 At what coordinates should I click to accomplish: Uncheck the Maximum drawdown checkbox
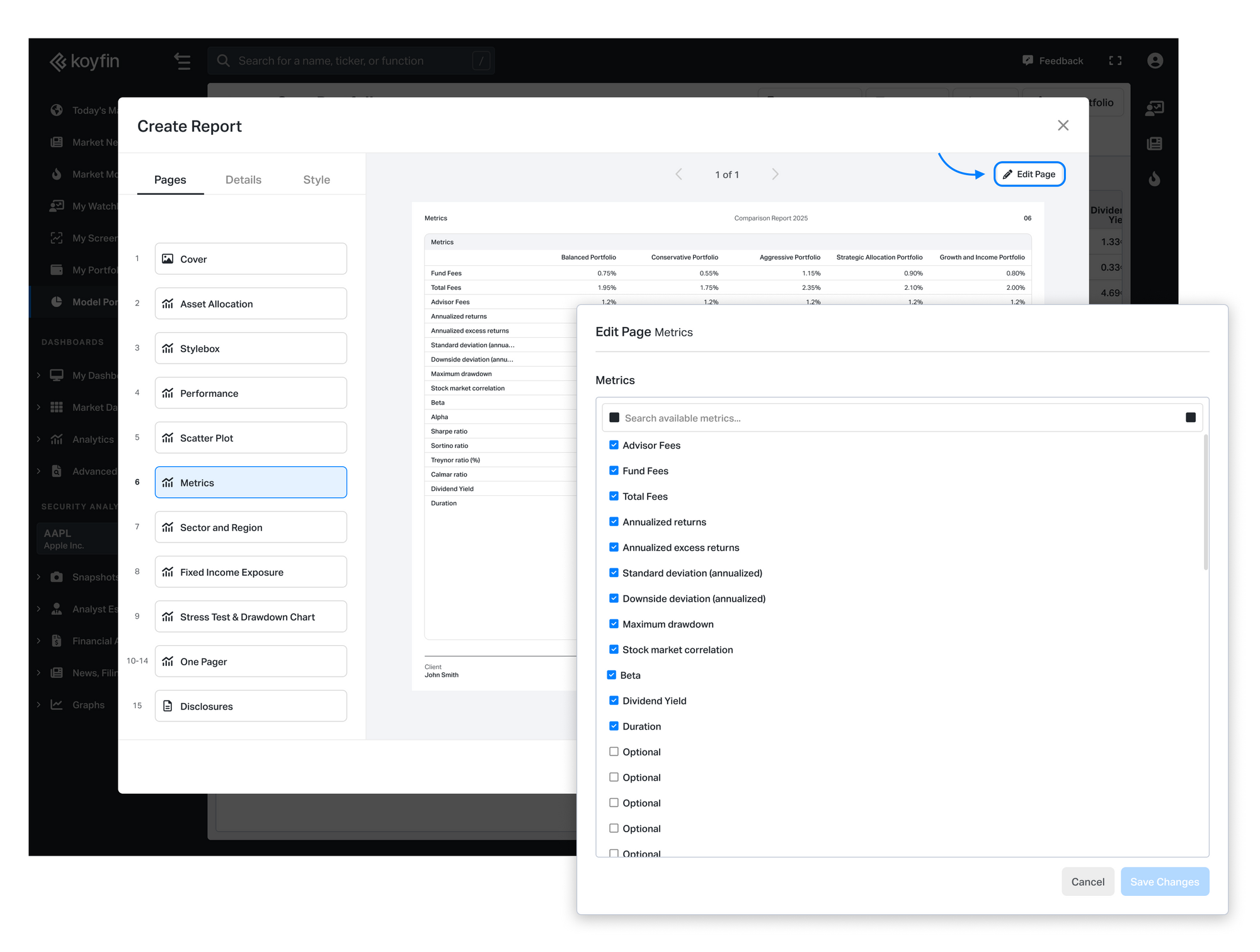tap(614, 624)
